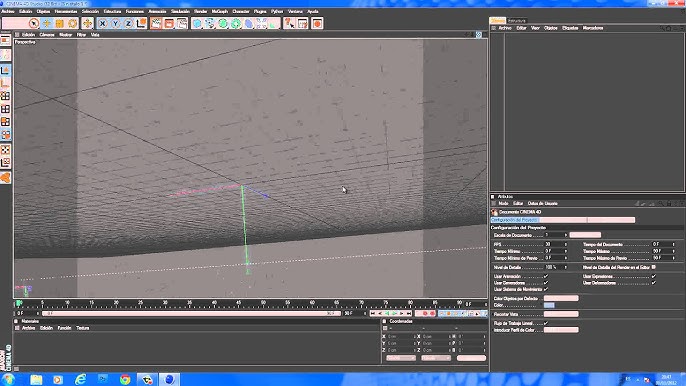Toggle Usar Deformadores checkbox
The width and height of the screenshot is (686, 386).
654,283
